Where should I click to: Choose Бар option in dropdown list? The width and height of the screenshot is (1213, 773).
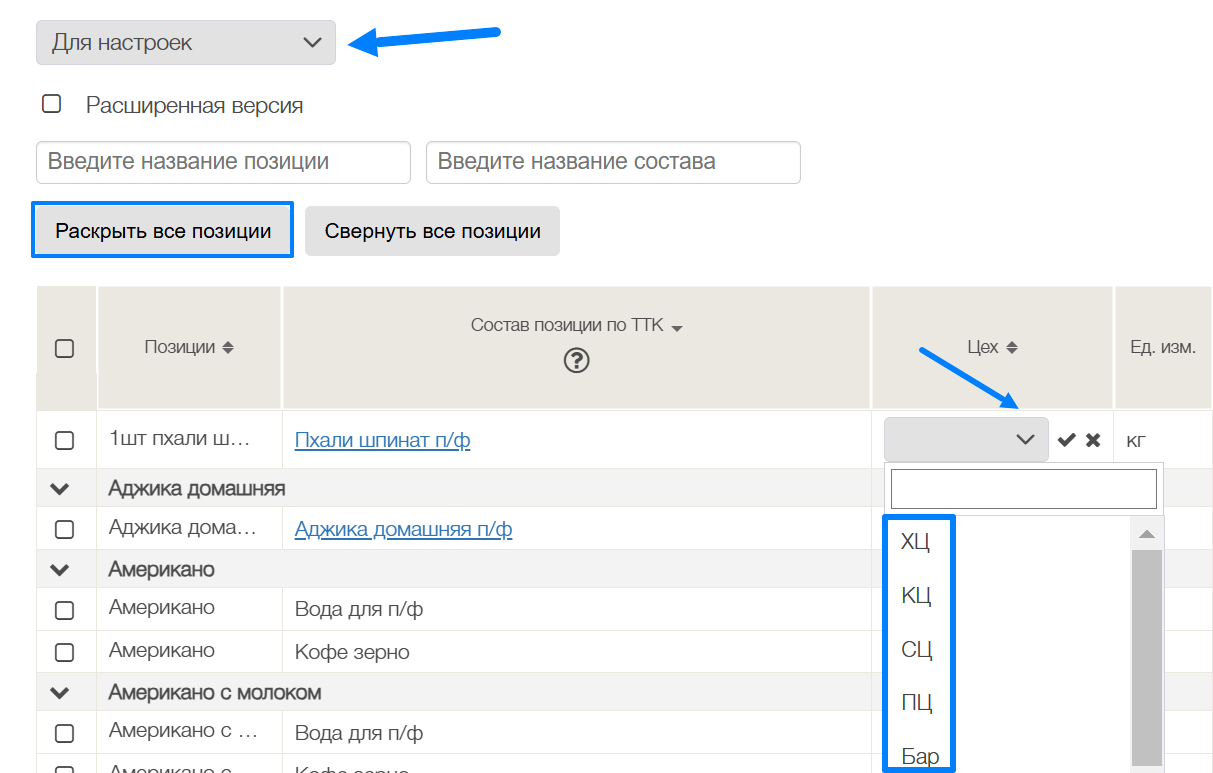pos(919,756)
